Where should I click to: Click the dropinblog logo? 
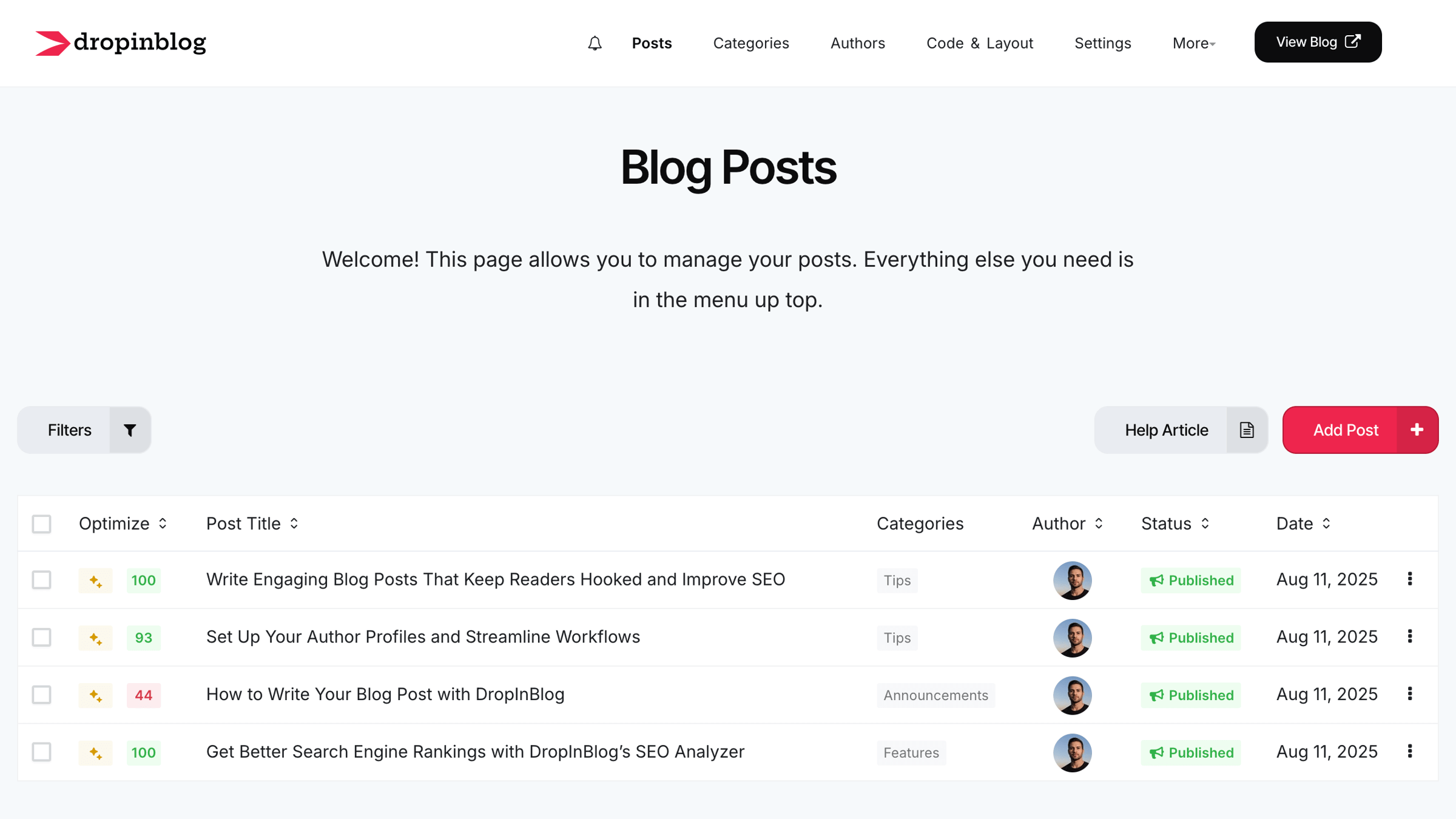pos(121,42)
